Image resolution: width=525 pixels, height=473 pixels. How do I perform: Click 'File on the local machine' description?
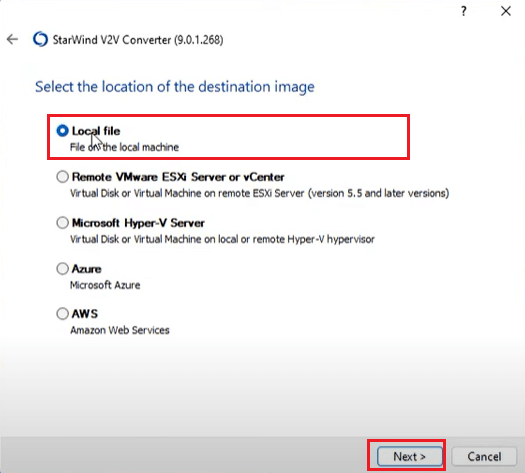[124, 147]
